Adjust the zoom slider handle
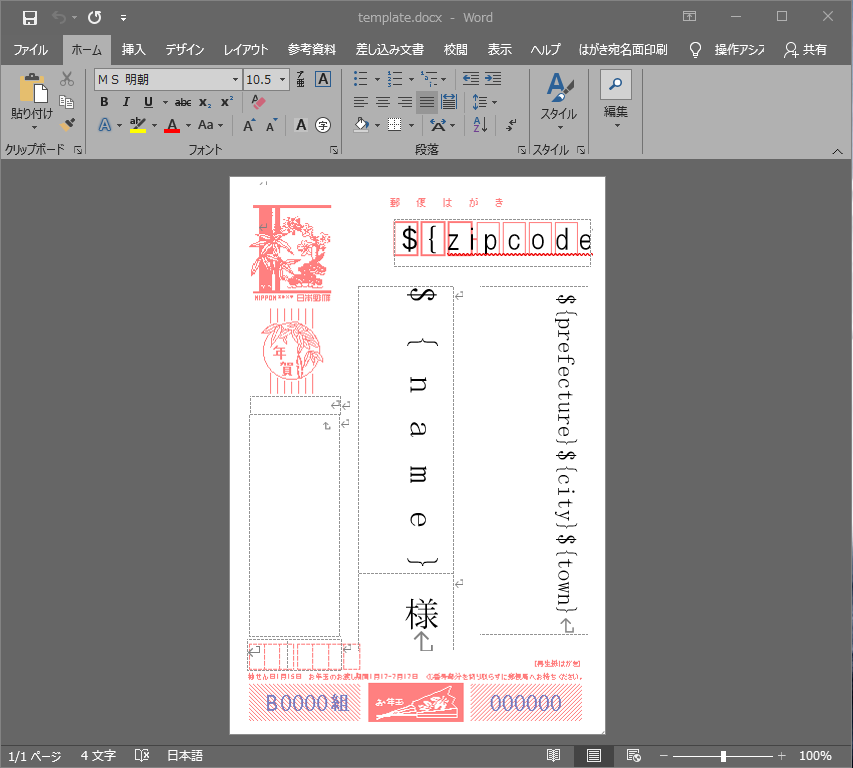 [723, 756]
